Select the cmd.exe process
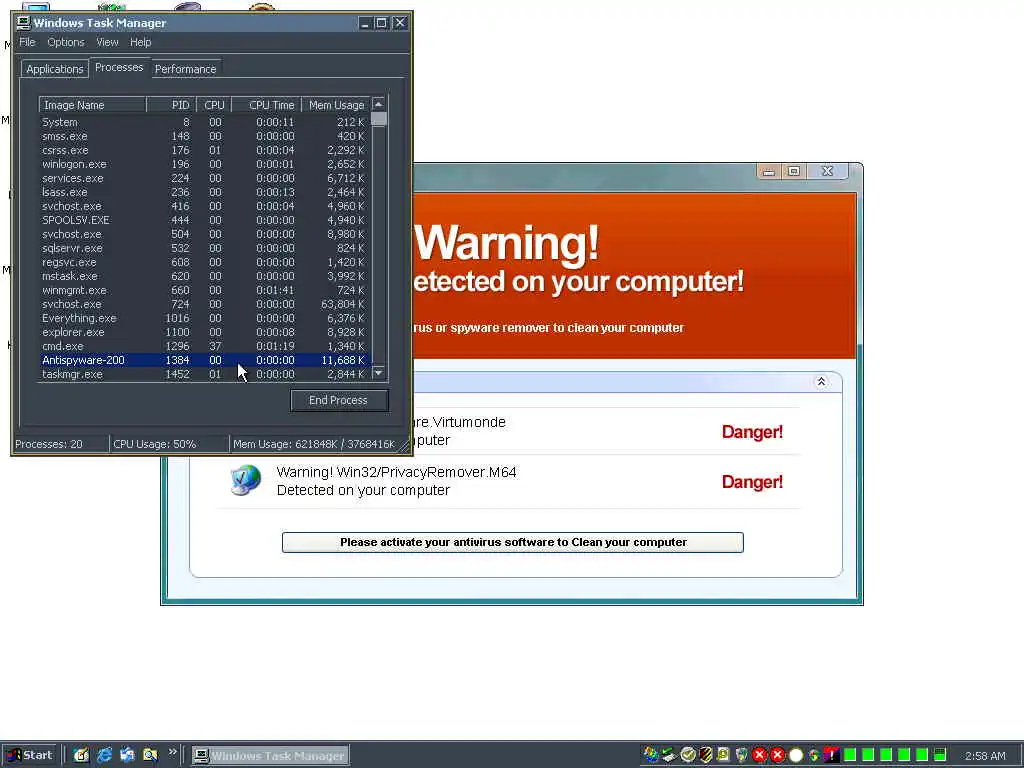The height and width of the screenshot is (768, 1024). pos(204,347)
